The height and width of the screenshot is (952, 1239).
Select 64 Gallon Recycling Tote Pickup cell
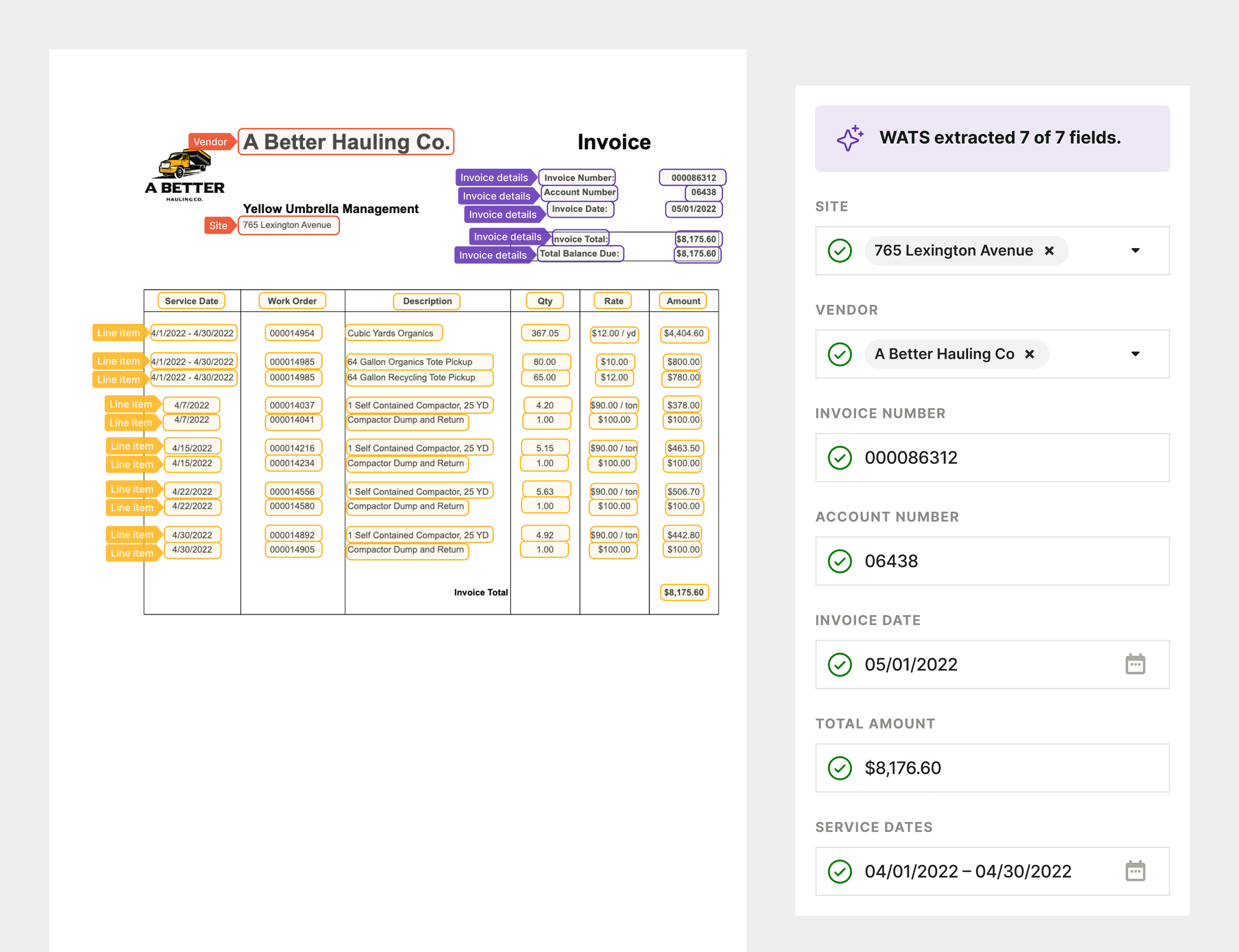coord(420,378)
